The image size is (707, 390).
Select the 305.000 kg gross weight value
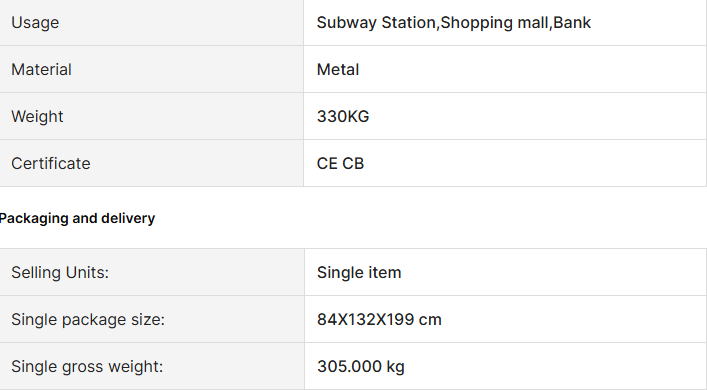pos(361,366)
